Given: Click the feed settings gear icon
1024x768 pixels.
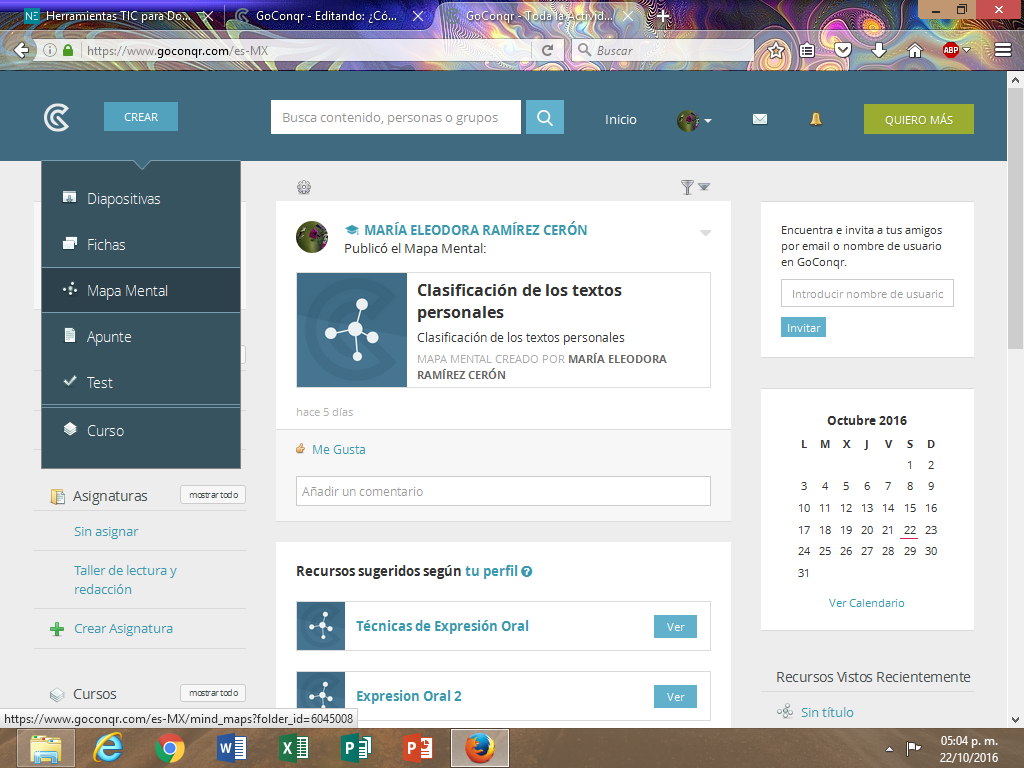Looking at the screenshot, I should tap(304, 187).
